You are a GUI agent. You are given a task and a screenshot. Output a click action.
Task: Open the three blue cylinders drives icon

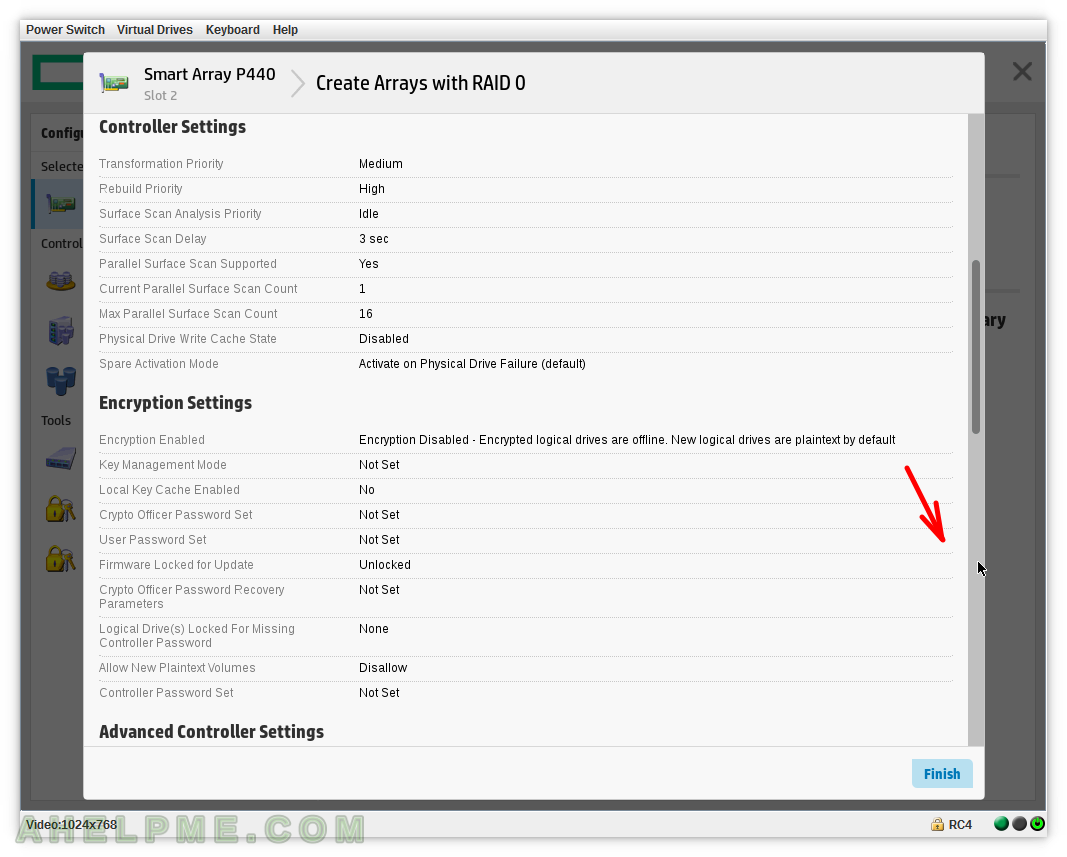click(61, 381)
